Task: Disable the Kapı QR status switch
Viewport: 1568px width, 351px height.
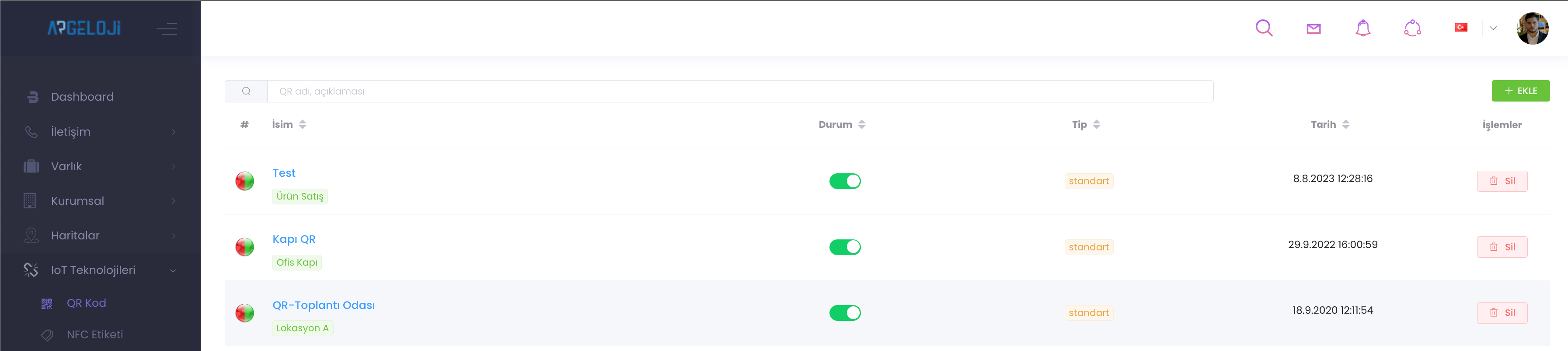Action: (845, 247)
